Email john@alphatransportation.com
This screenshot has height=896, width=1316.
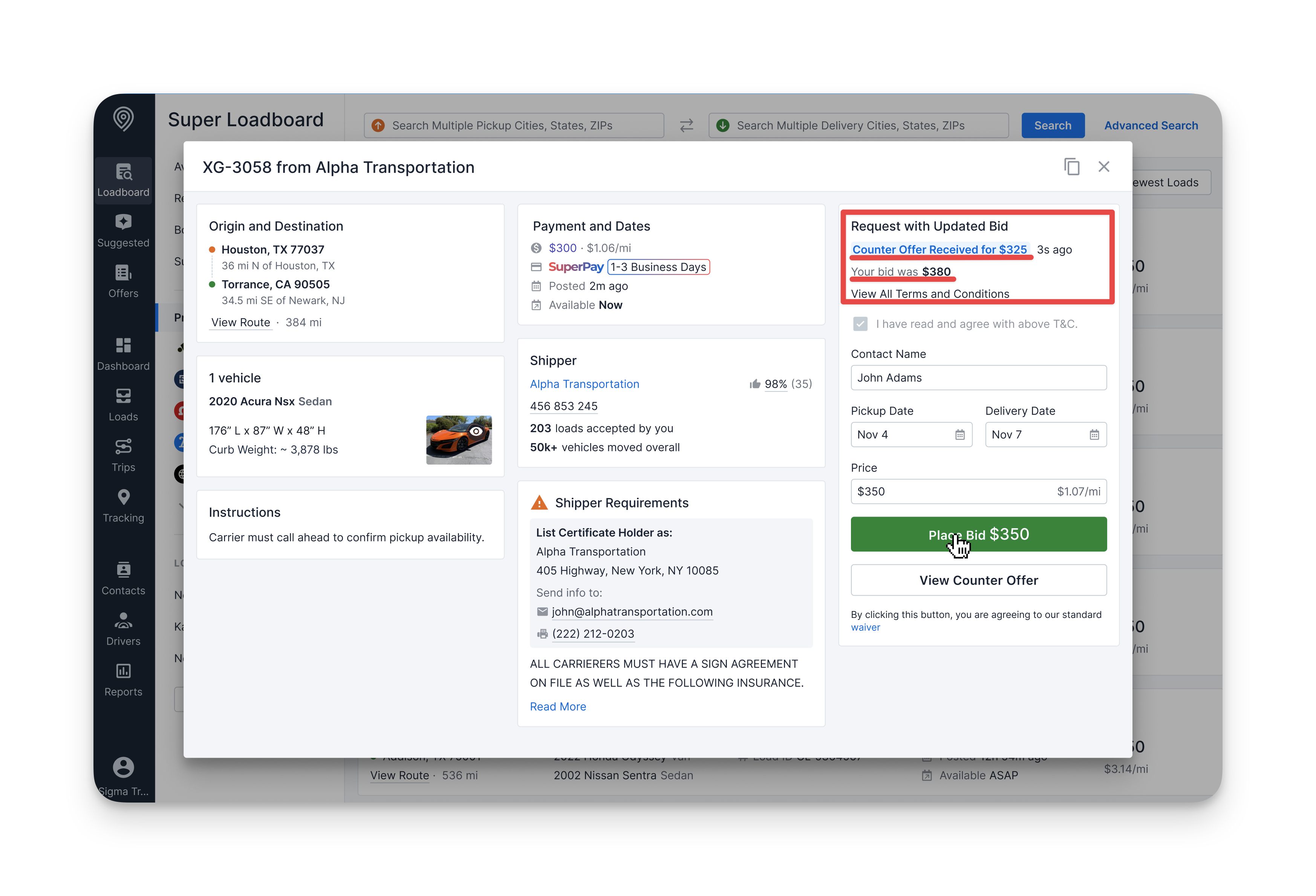[x=632, y=612]
